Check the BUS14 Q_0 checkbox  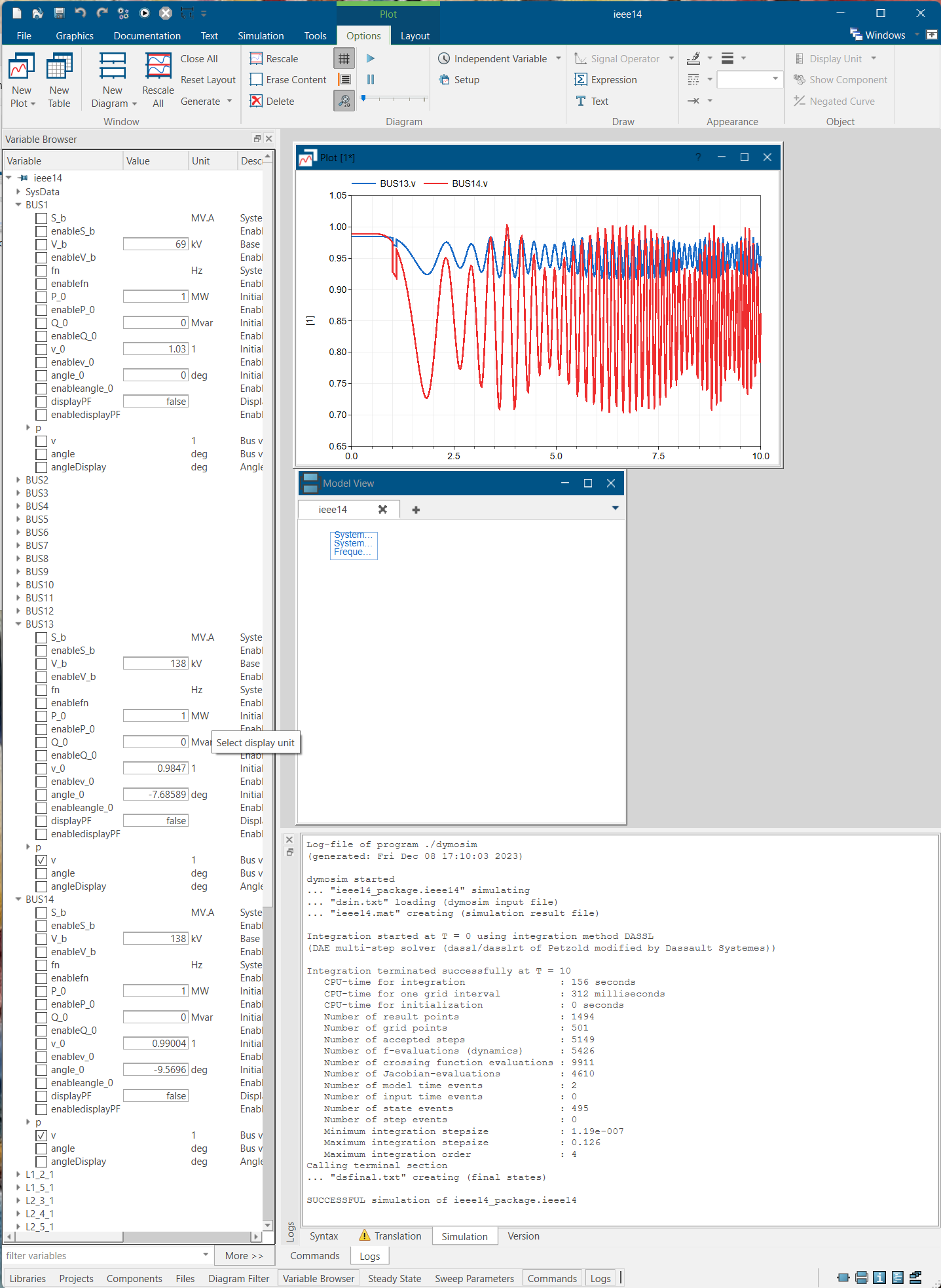click(x=41, y=1017)
